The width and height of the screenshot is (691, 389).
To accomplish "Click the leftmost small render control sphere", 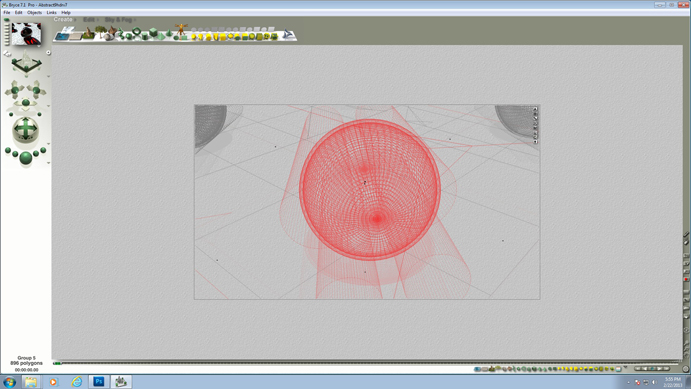I will click(7, 150).
